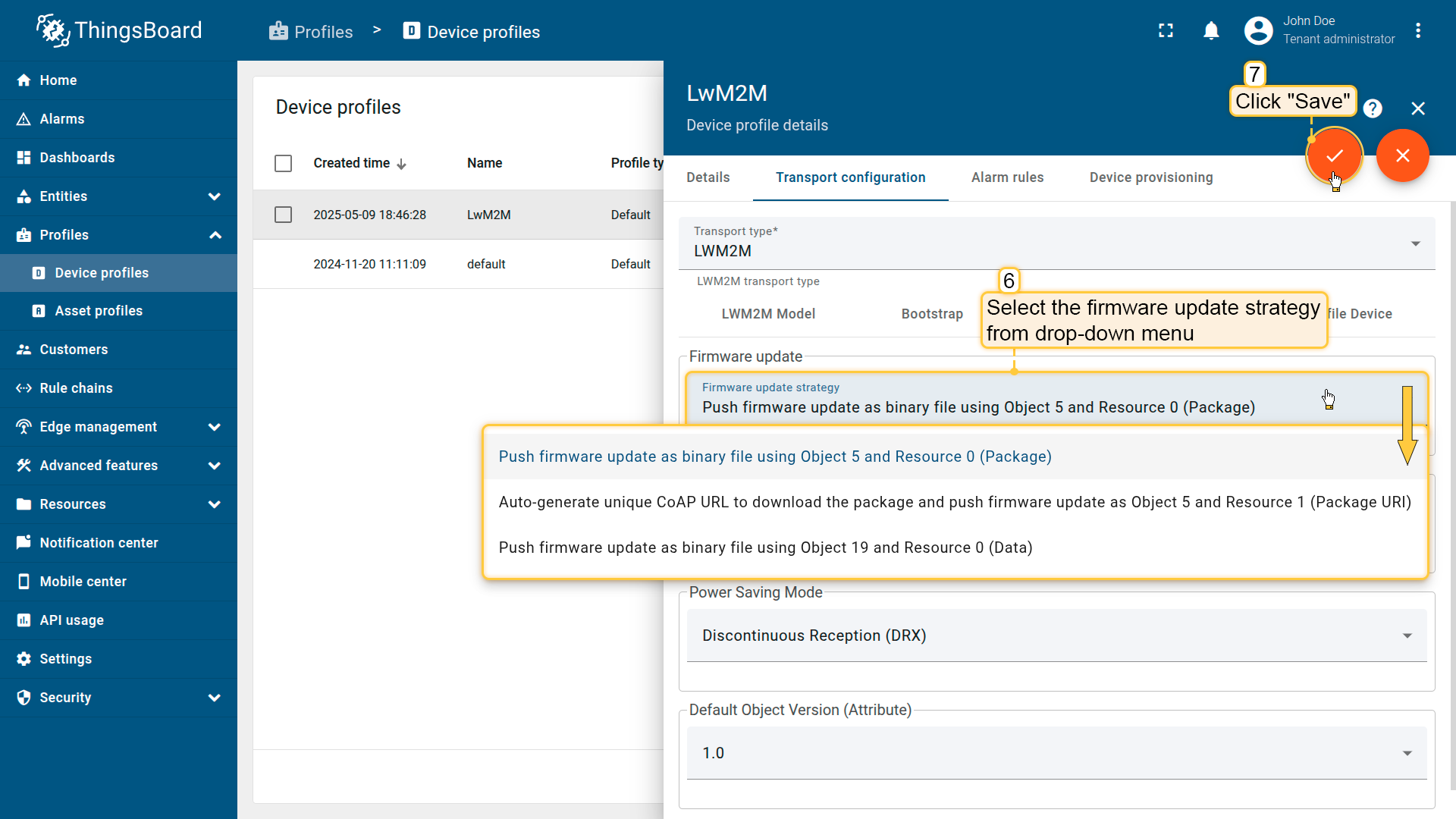1456x819 pixels.
Task: Click the help question mark icon
Action: tap(1373, 108)
